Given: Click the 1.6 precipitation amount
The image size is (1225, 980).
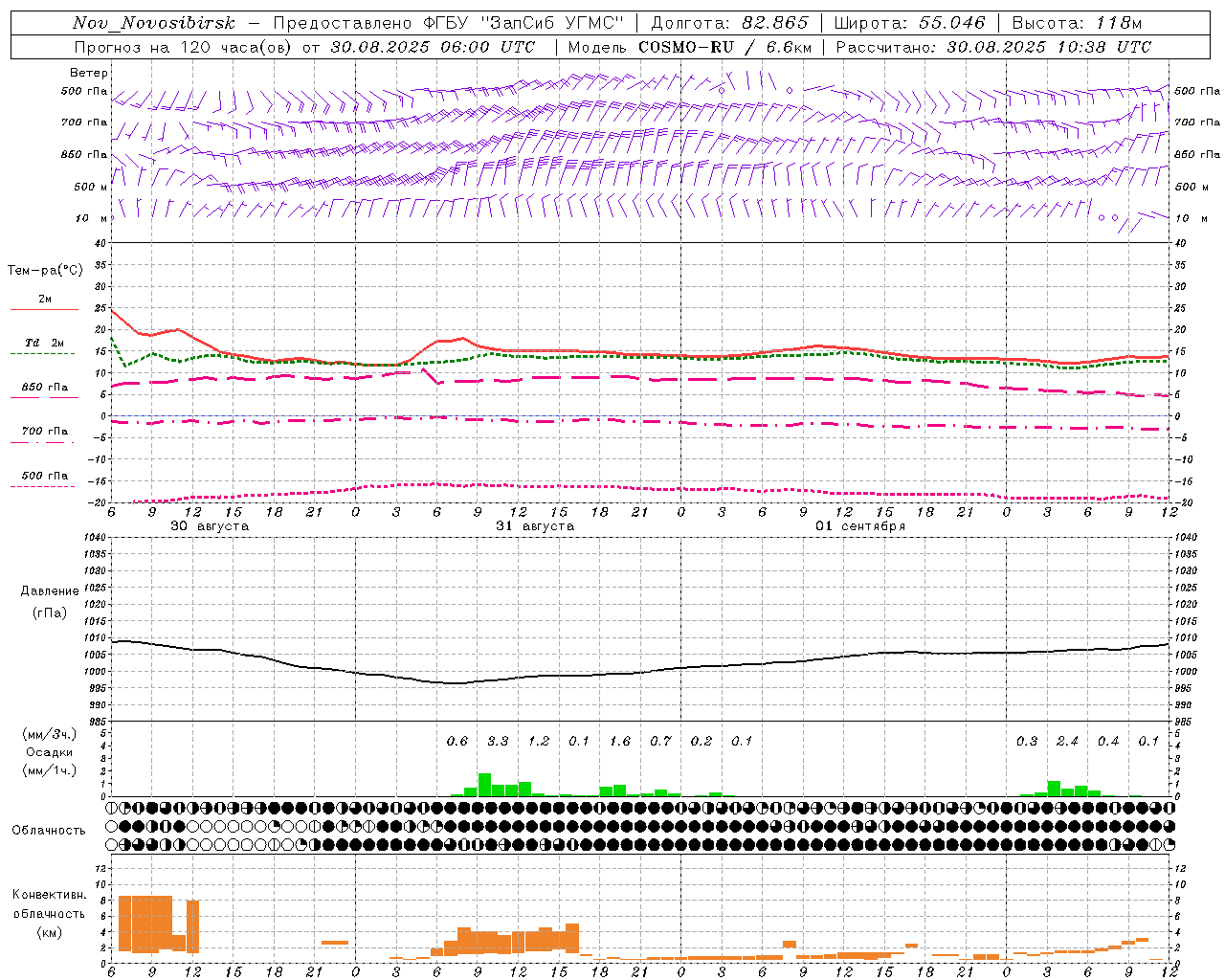Looking at the screenshot, I should [x=620, y=741].
